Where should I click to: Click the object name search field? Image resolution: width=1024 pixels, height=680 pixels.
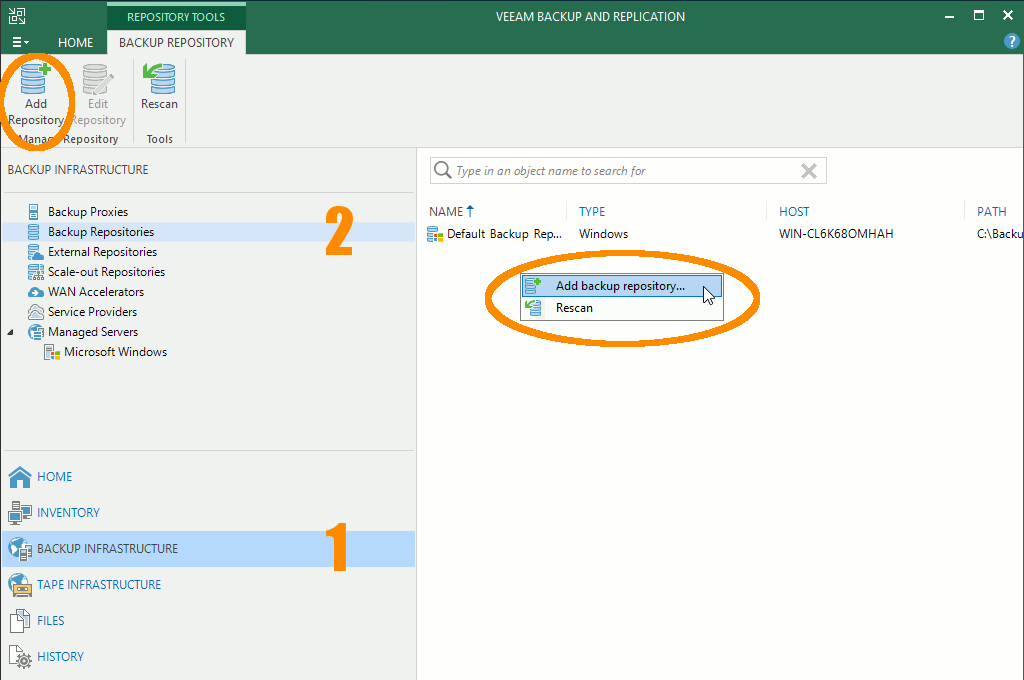[620, 171]
